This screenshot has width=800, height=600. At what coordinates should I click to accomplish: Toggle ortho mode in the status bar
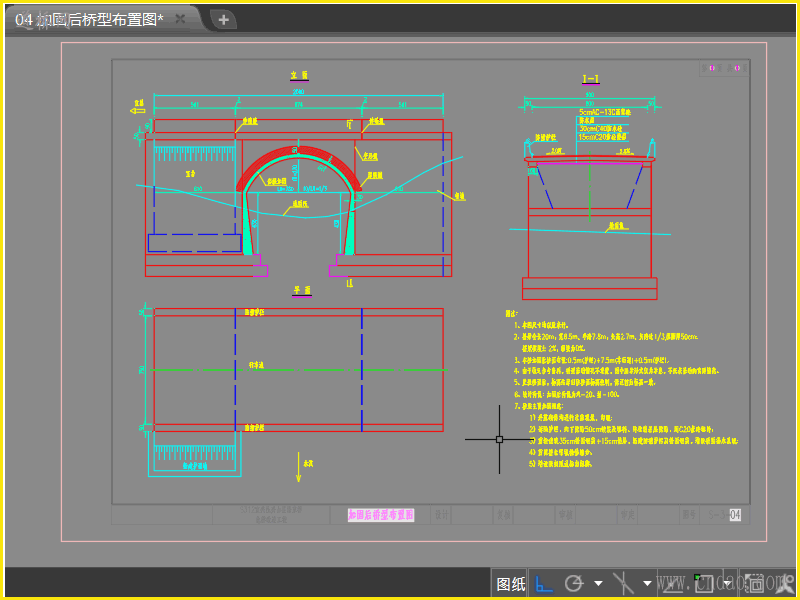[x=543, y=583]
